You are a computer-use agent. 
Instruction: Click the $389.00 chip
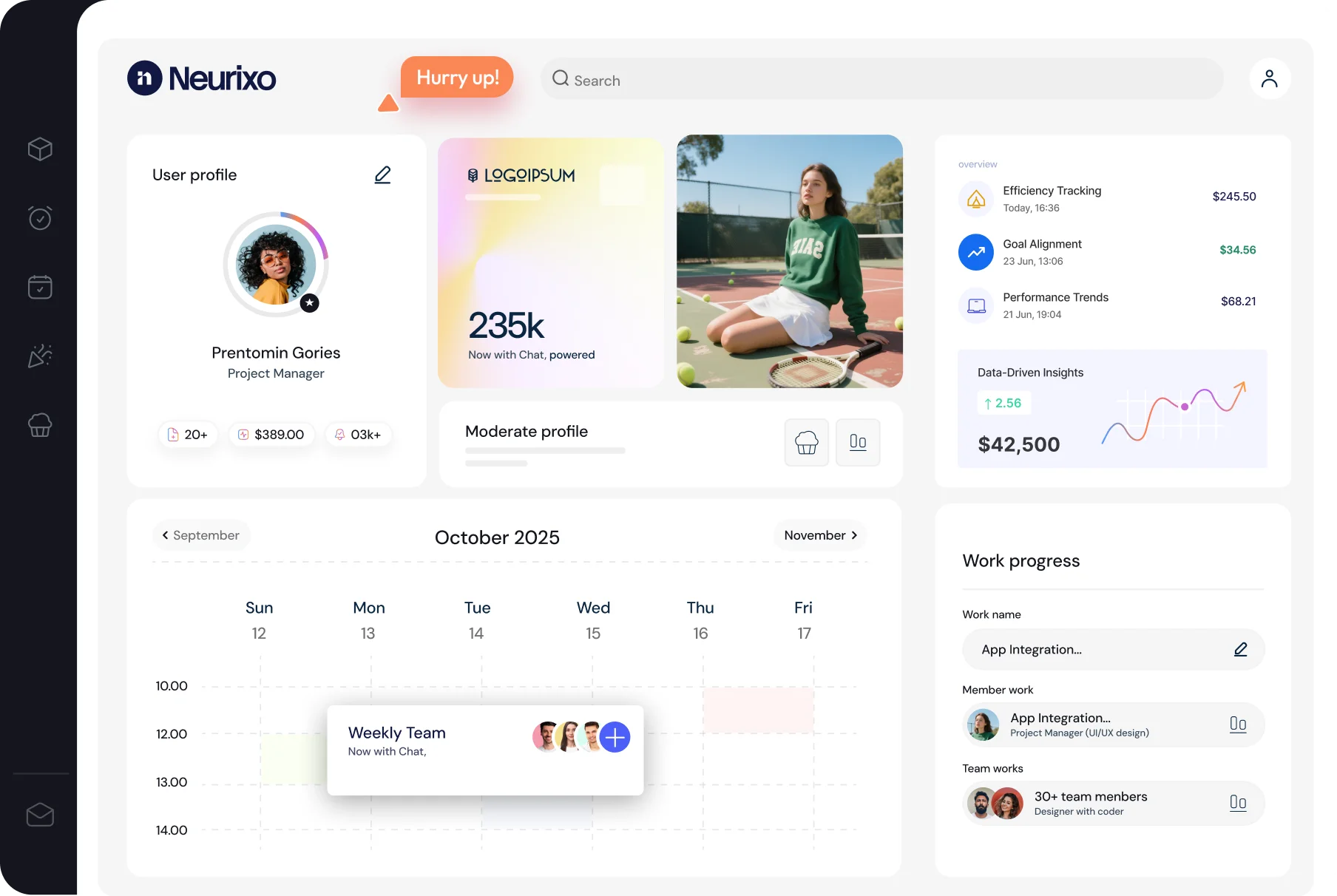(x=271, y=435)
